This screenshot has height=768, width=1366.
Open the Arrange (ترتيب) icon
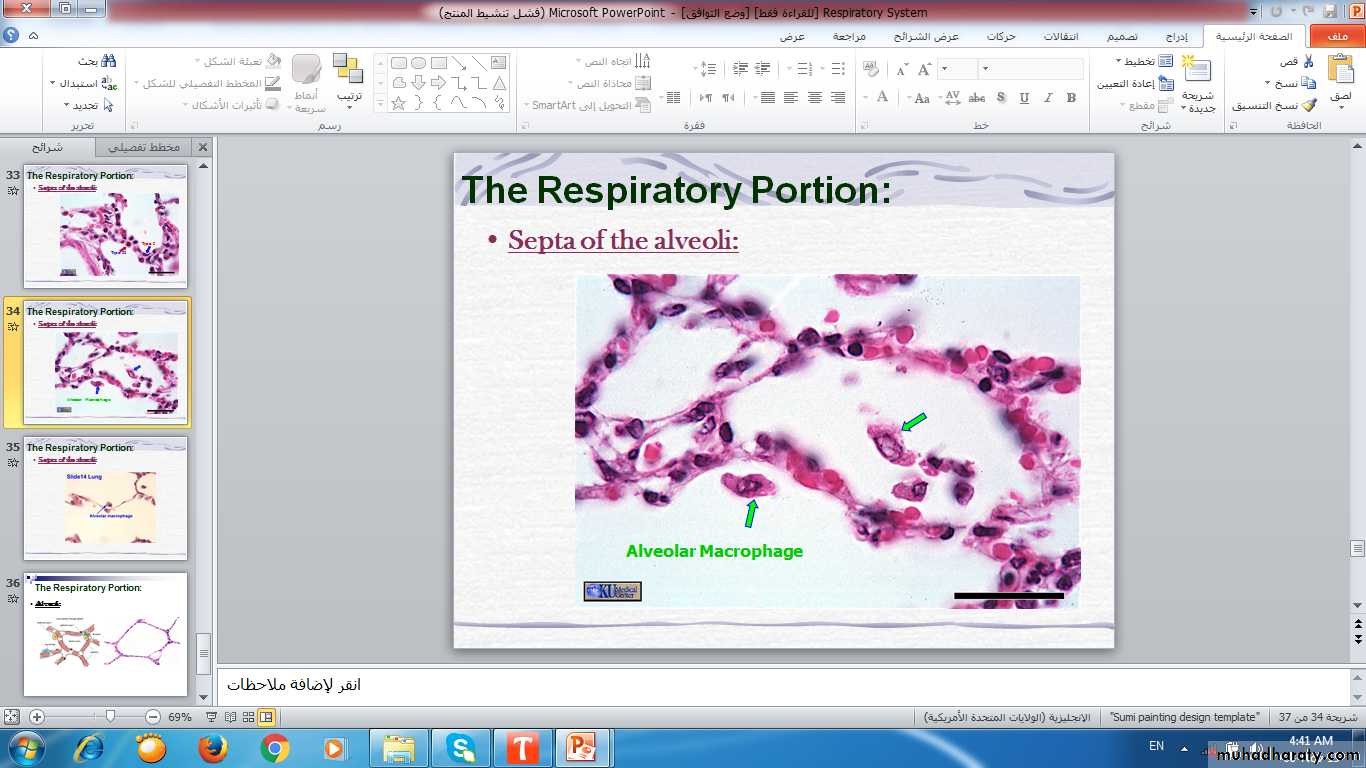348,70
